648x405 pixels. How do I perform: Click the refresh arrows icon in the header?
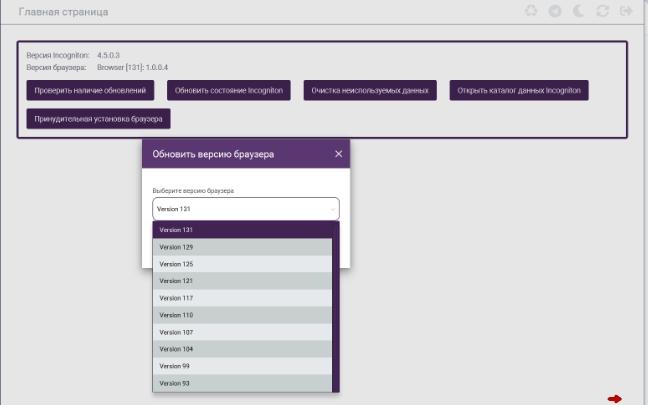[603, 11]
